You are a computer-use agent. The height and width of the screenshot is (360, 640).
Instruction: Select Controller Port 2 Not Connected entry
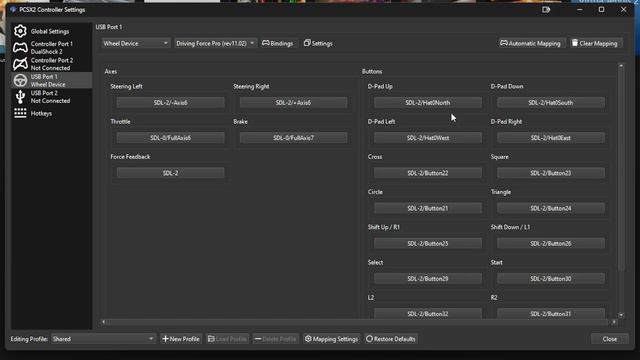point(51,64)
